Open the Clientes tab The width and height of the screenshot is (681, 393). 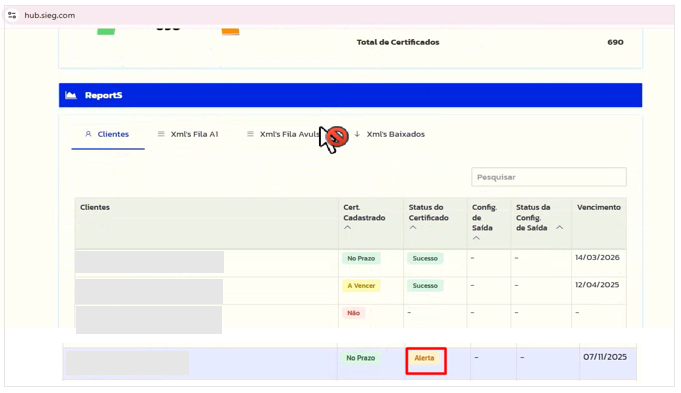click(108, 134)
